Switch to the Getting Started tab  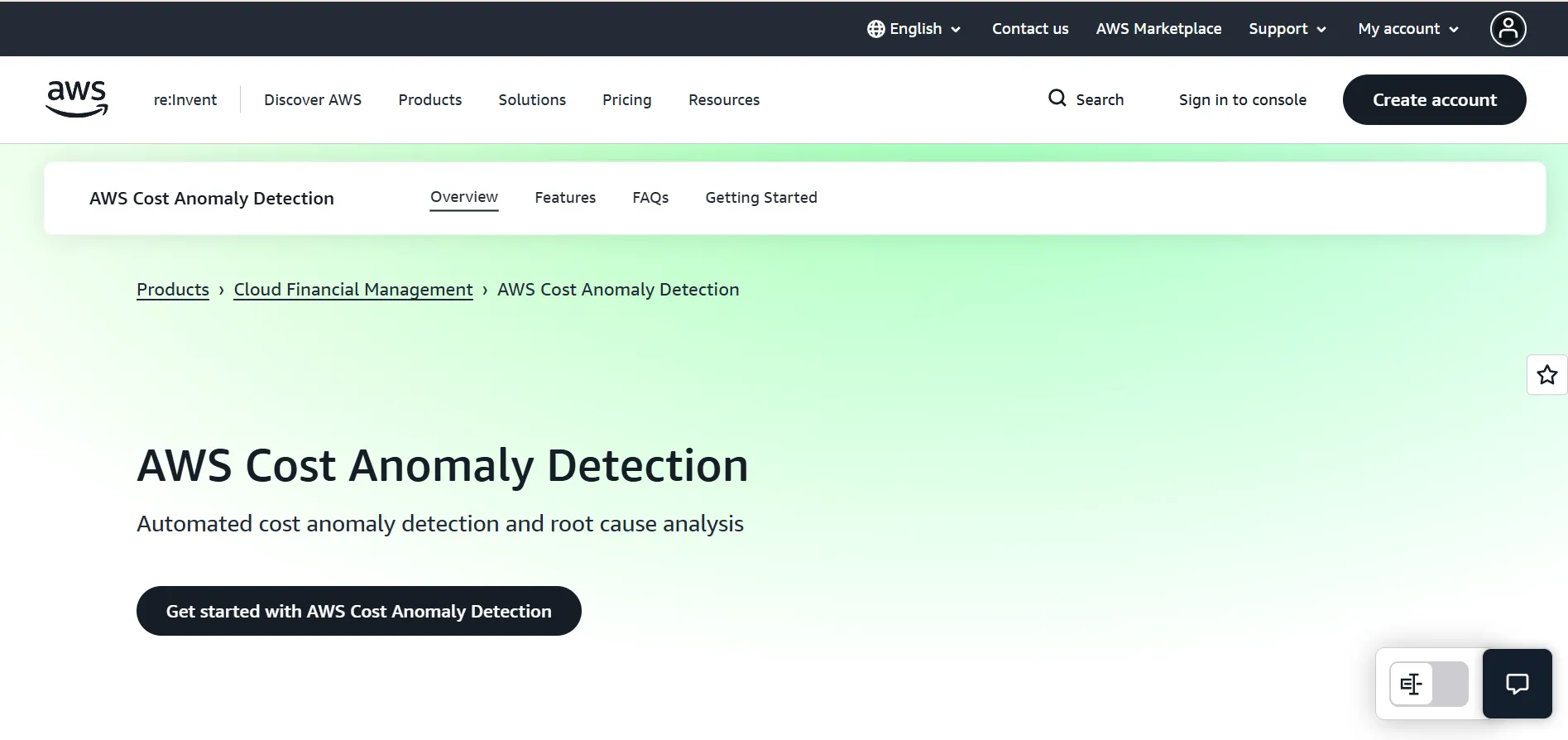(761, 198)
